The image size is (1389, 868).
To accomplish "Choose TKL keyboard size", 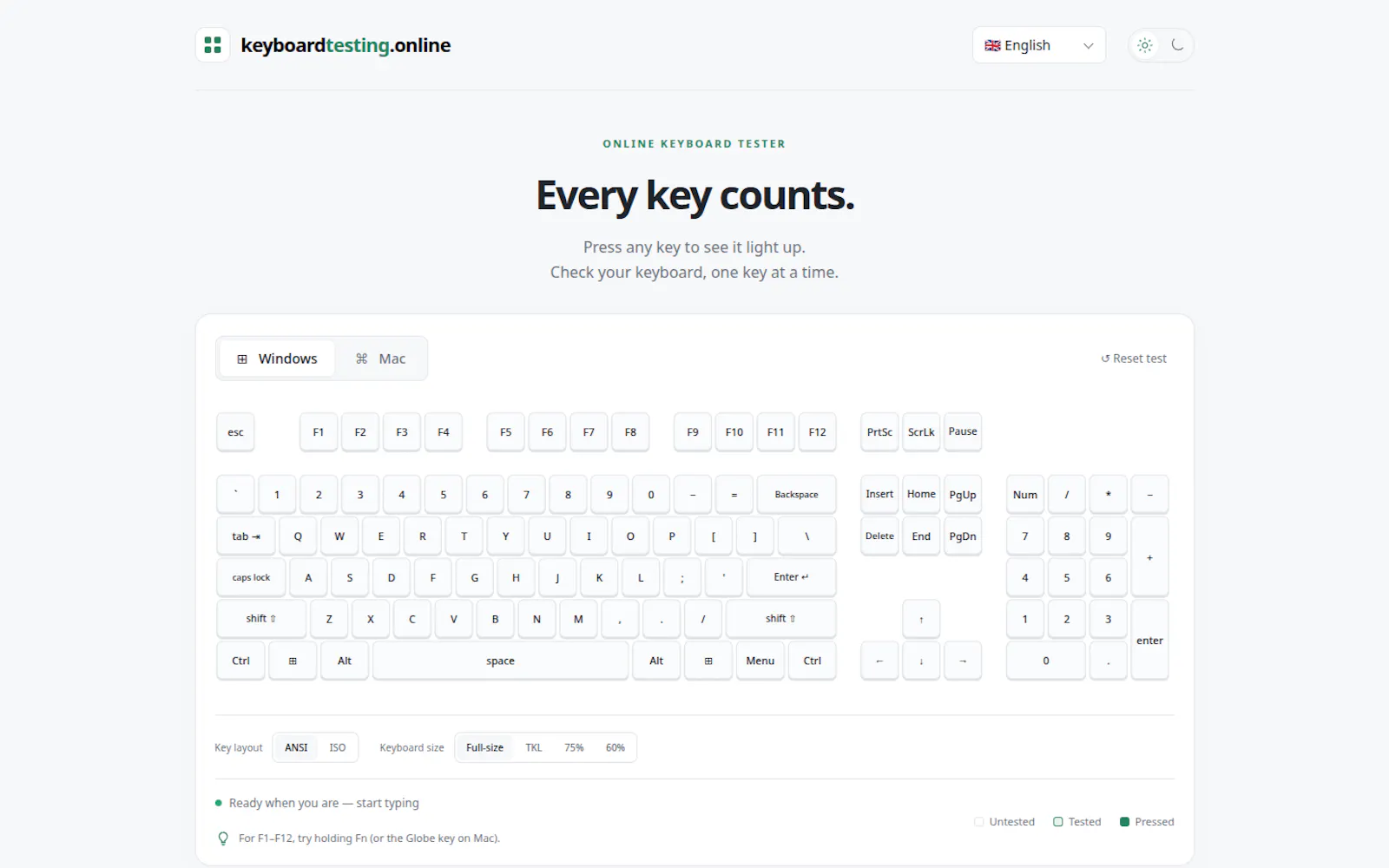I will 534,747.
